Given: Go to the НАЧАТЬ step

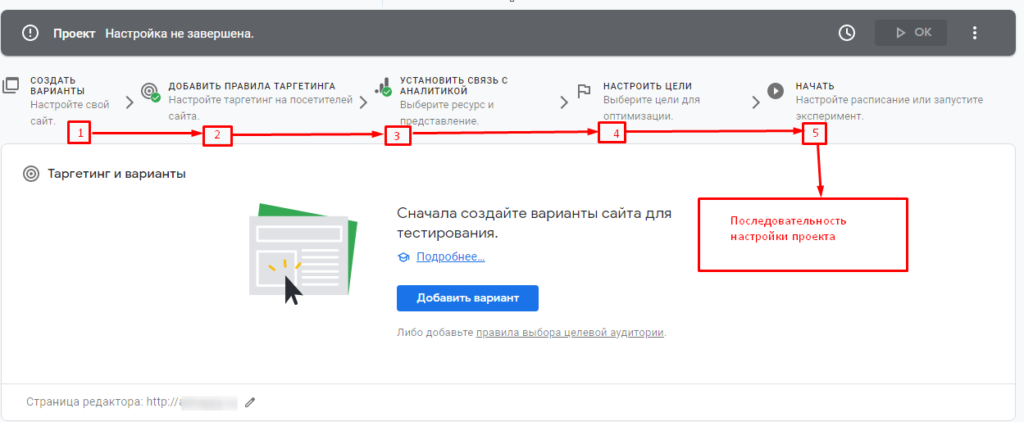Looking at the screenshot, I should click(815, 86).
